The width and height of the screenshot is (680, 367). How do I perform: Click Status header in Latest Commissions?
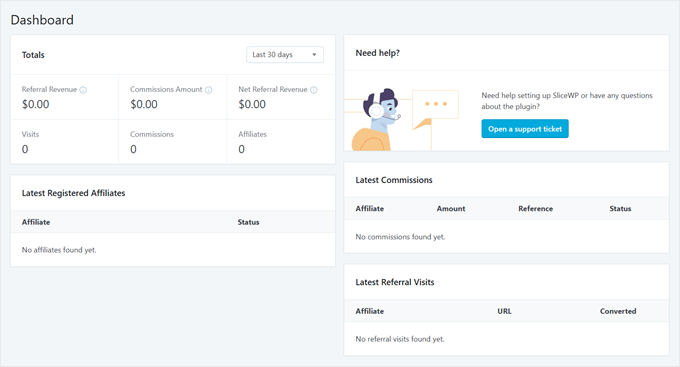(620, 209)
